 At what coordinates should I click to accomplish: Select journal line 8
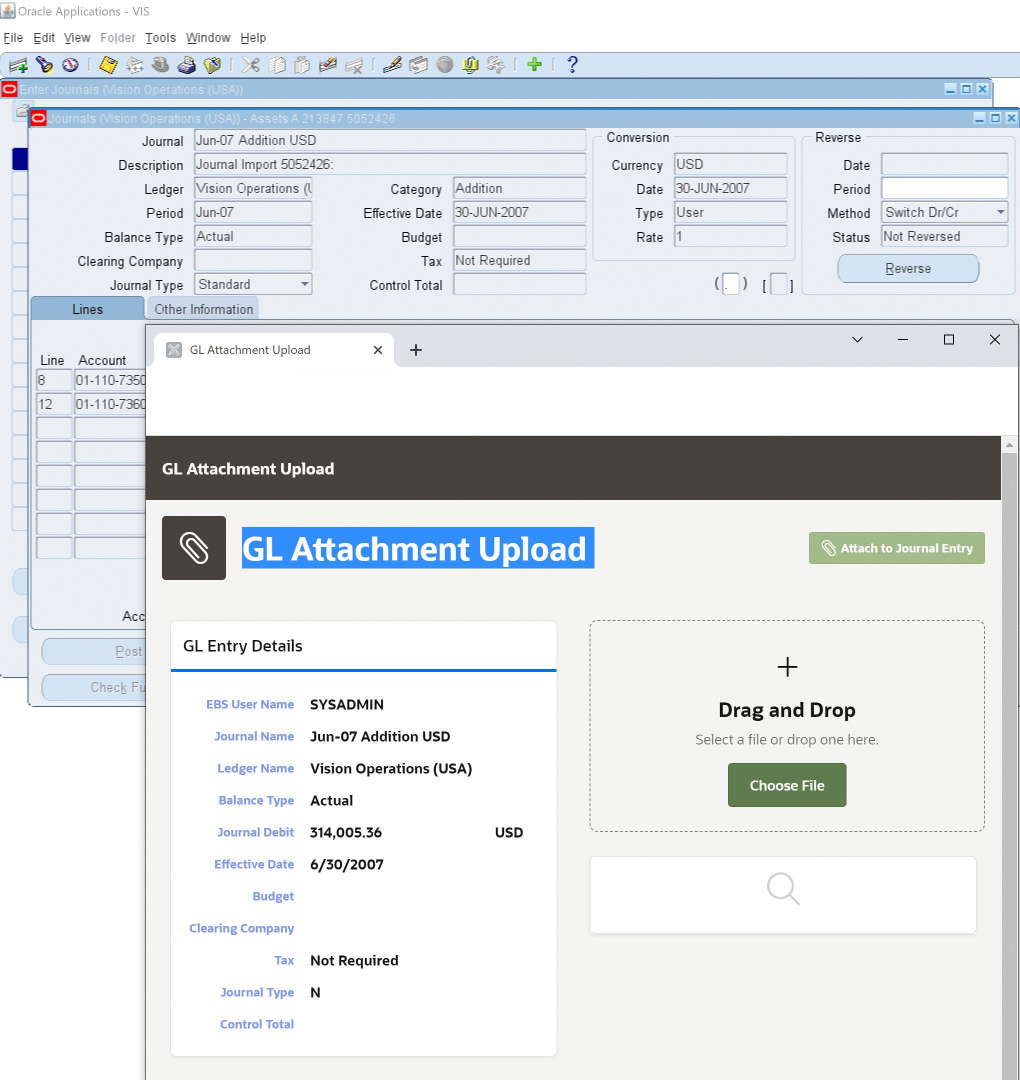[54, 380]
